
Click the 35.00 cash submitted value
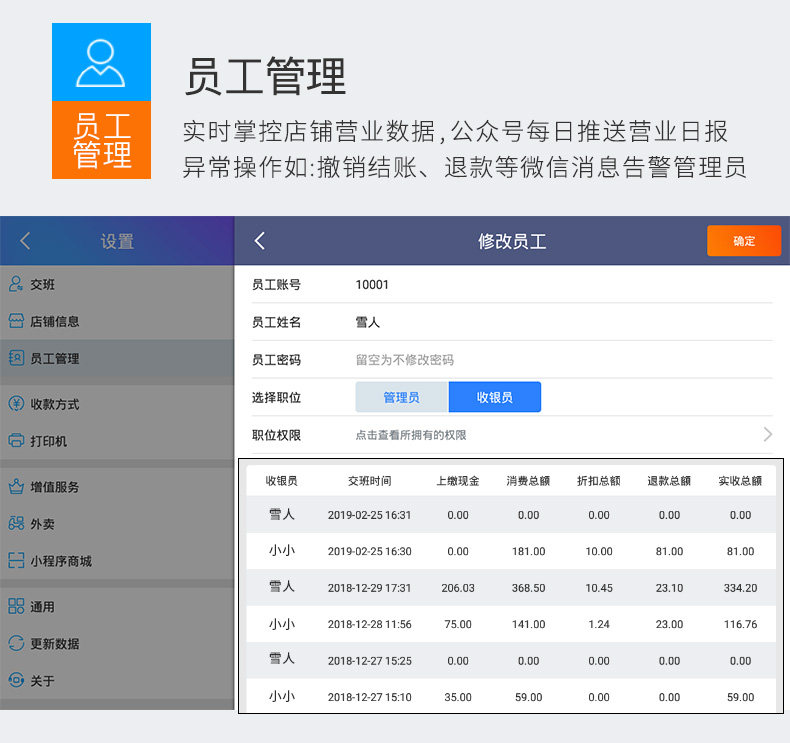pos(457,697)
